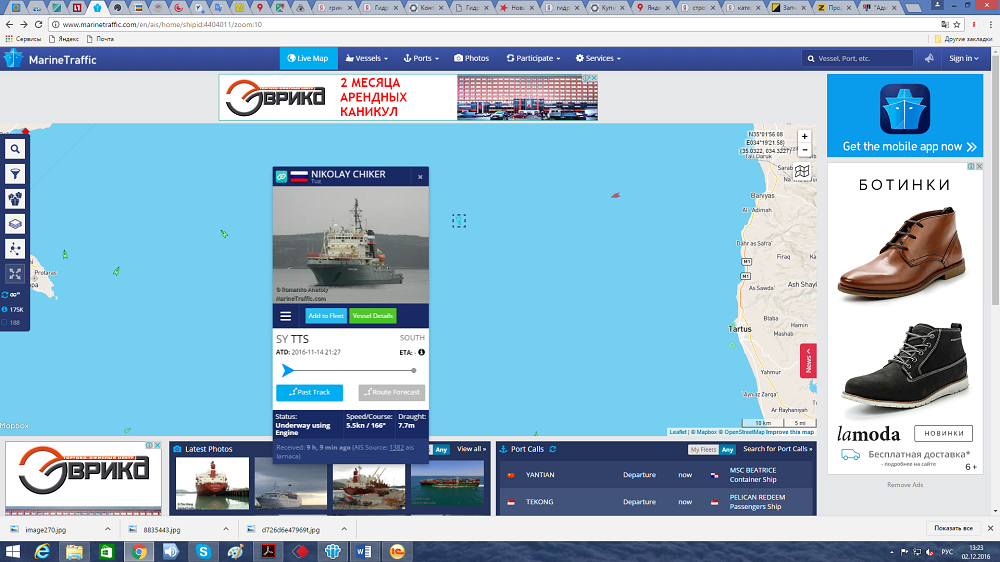This screenshot has height=562, width=1000.
Task: Expand the 8835443.jpg download options arrow
Action: click(x=226, y=529)
